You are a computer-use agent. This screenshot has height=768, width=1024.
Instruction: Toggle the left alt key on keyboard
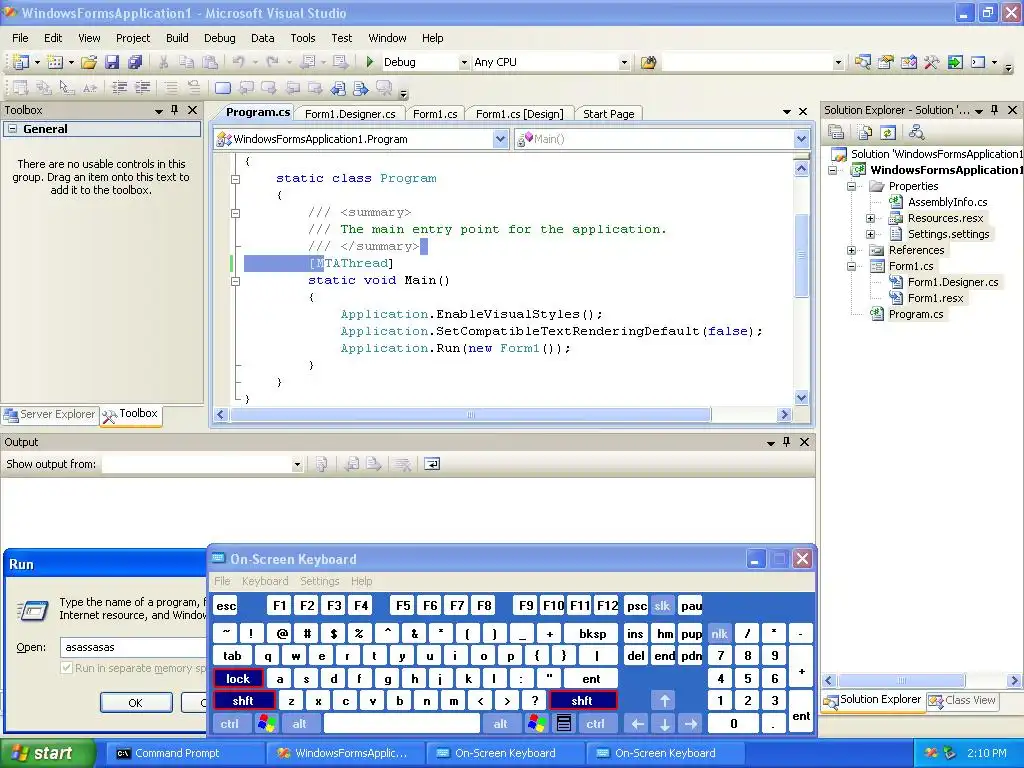coord(300,724)
